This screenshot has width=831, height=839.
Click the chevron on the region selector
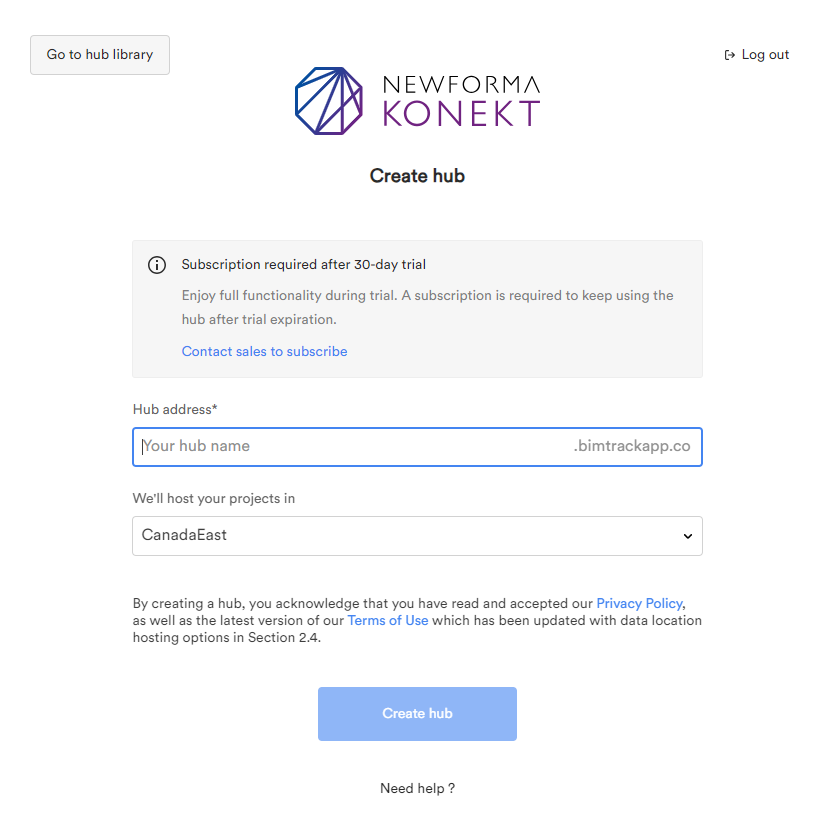tap(687, 536)
